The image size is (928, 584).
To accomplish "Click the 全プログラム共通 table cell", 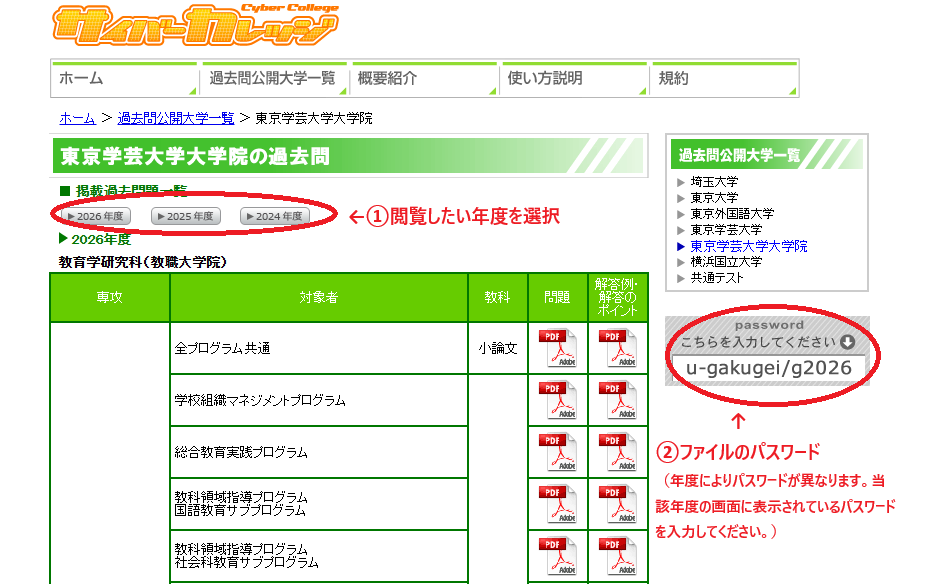I will pos(319,348).
